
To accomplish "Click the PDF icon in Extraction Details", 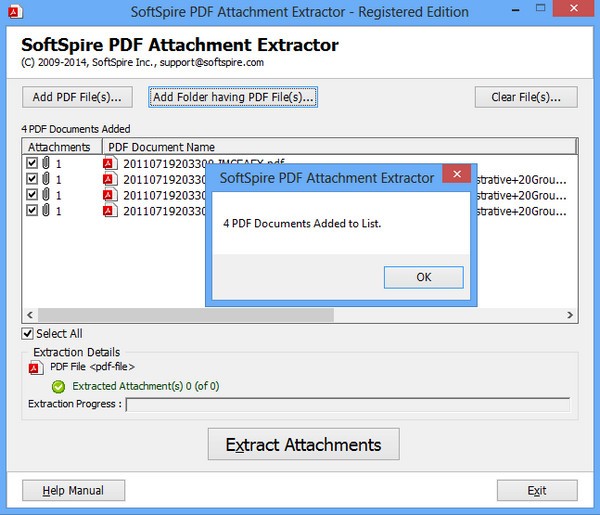I will (x=36, y=368).
